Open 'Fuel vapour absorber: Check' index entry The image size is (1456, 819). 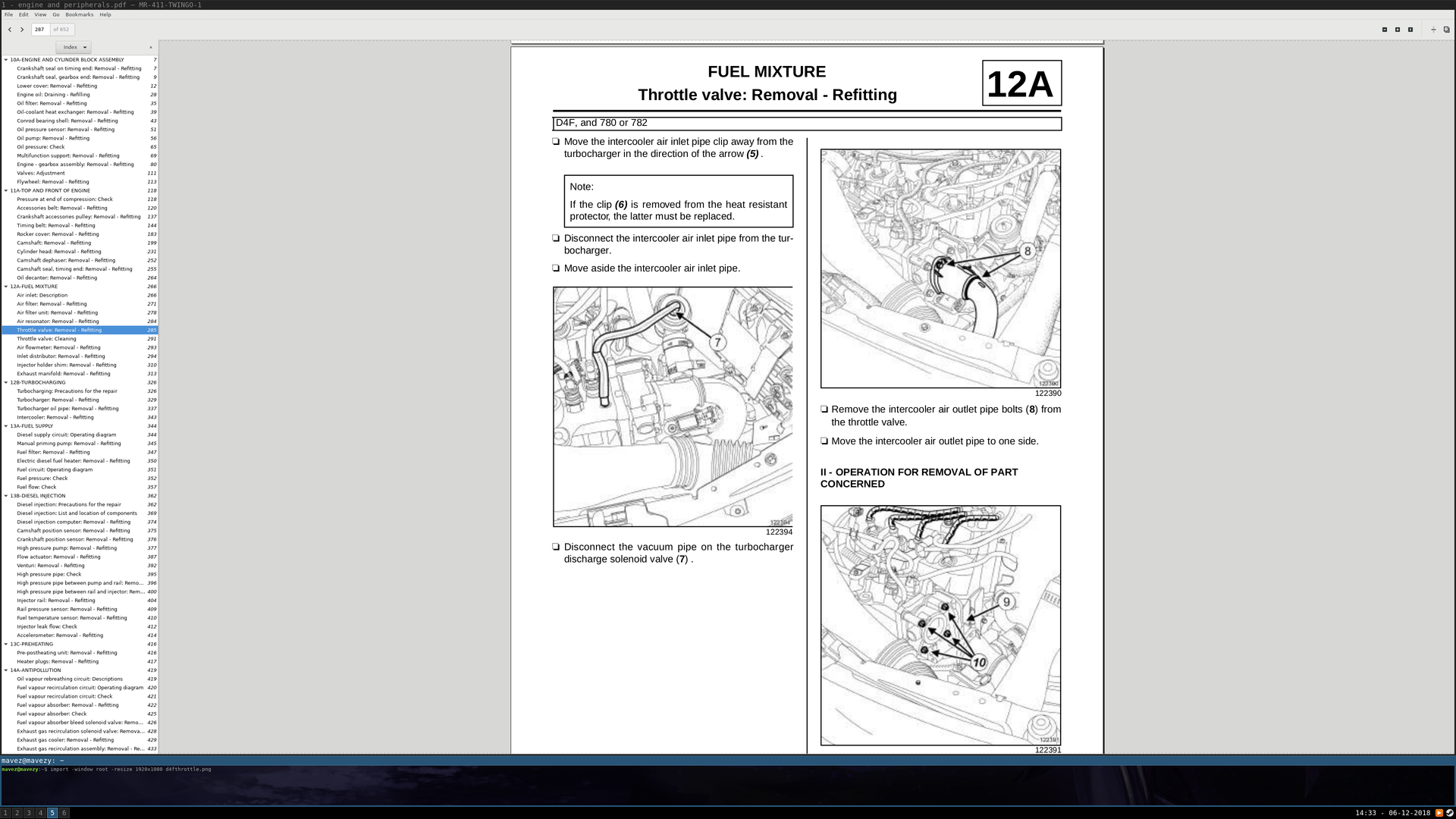(80, 714)
